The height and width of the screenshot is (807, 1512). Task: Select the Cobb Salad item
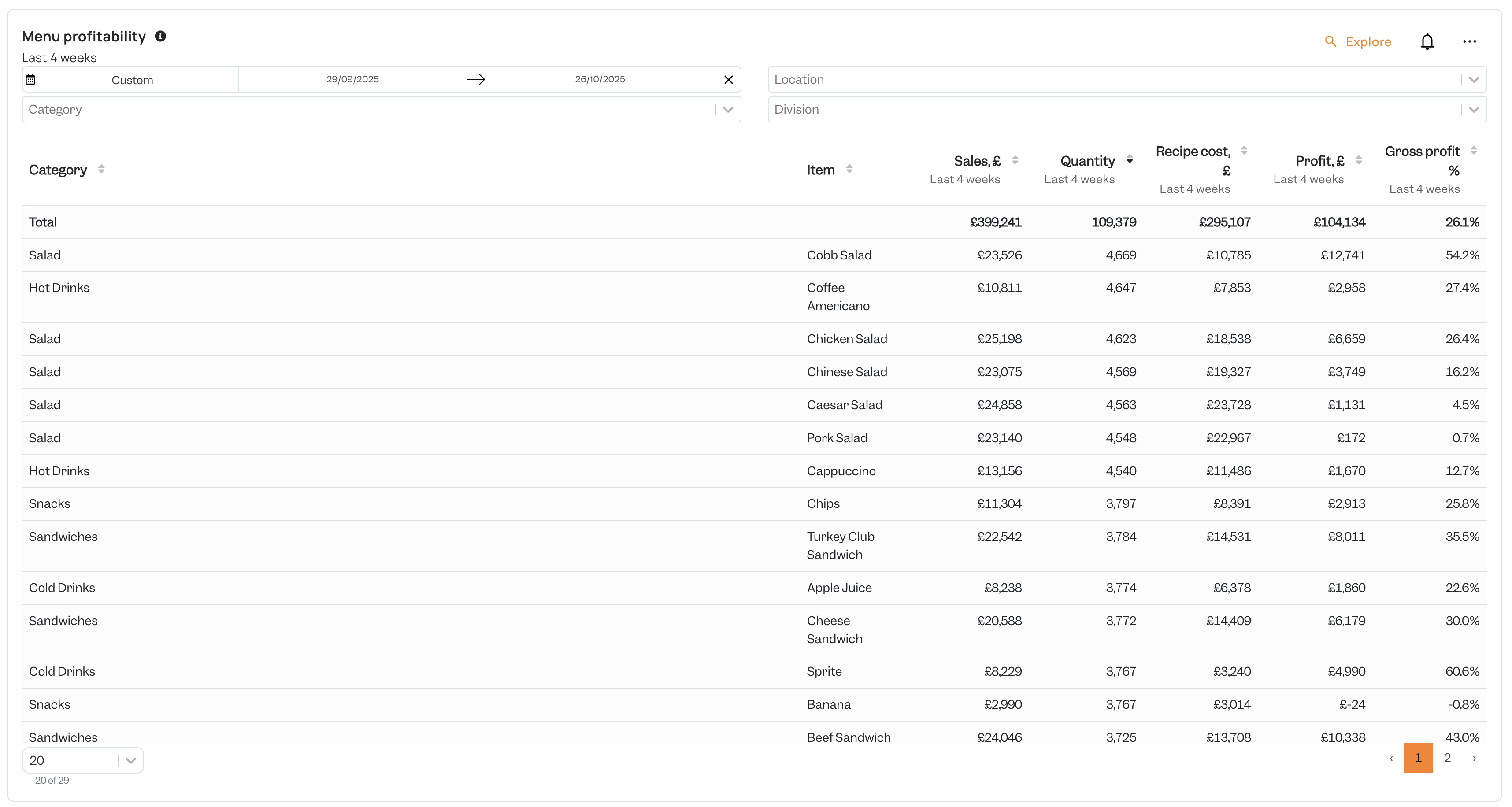839,255
